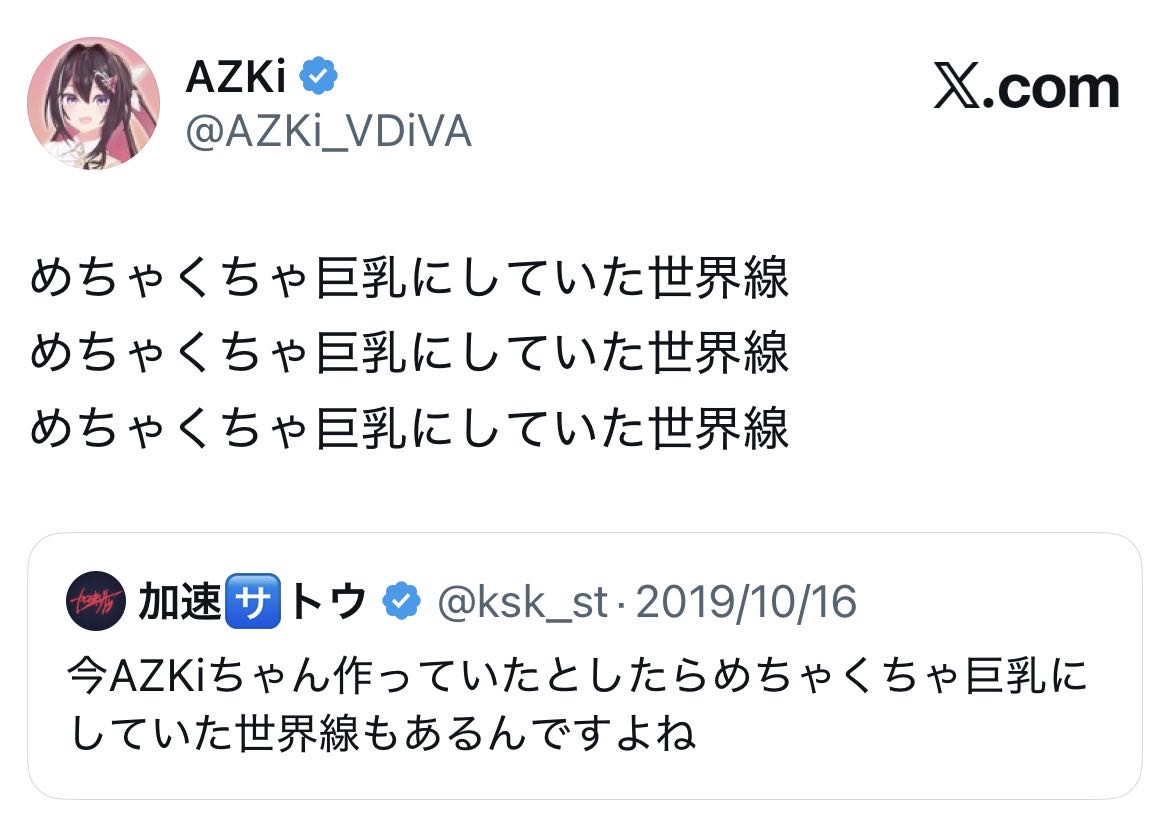Click "トウ" after the サ emoji
The image size is (1170, 818).
pos(326,602)
